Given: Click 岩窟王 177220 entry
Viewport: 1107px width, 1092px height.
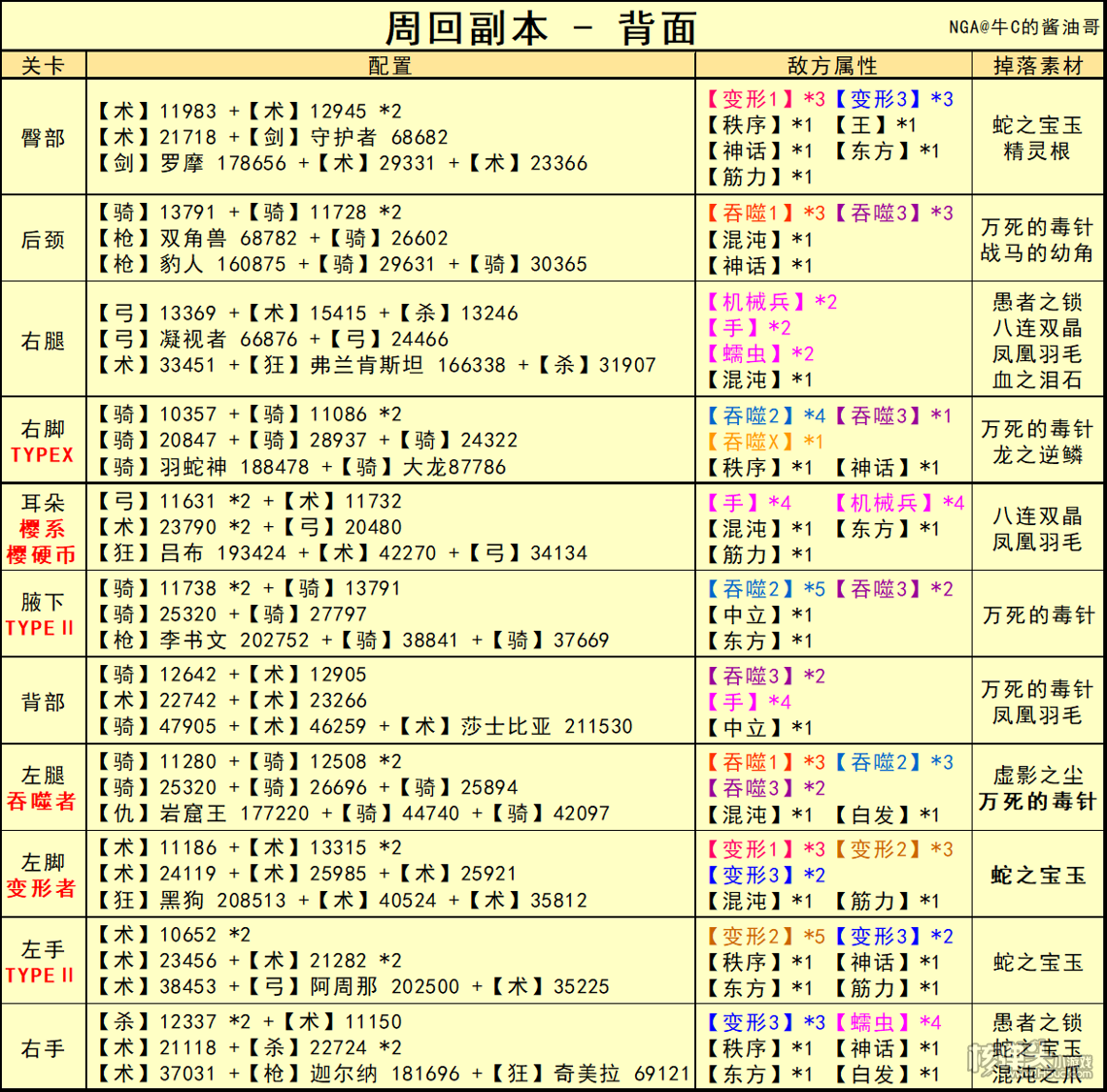Looking at the screenshot, I should coord(234,813).
